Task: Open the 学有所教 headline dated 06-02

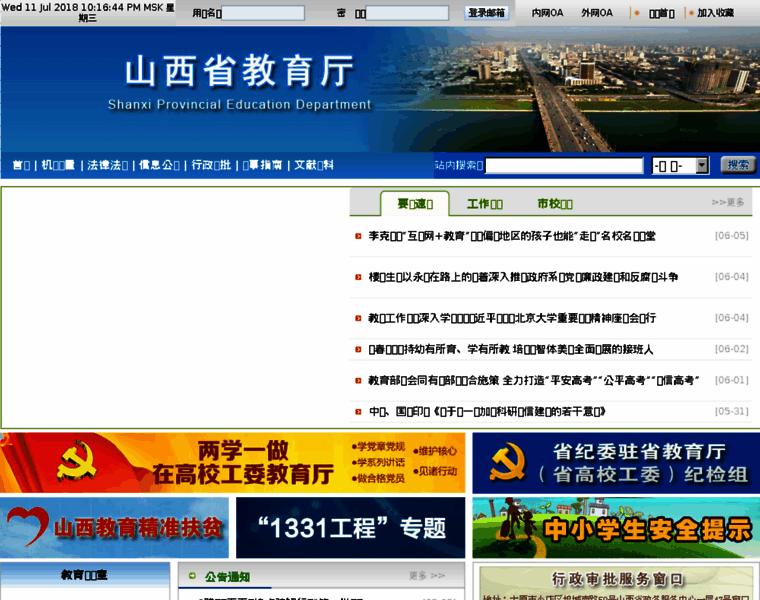Action: pyautogui.click(x=511, y=349)
